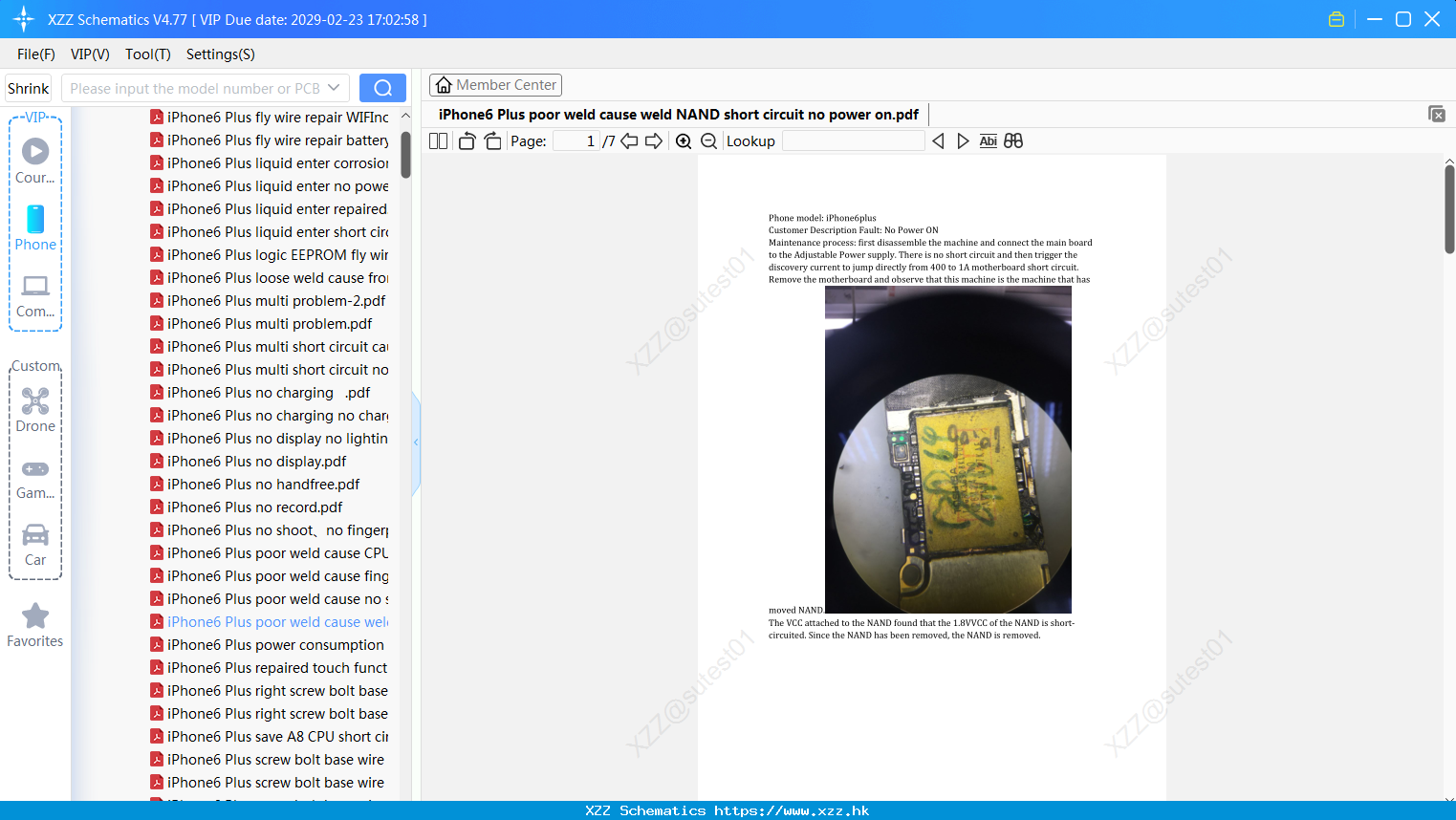Open iPhone6 Plus poor weld cause fingerprint file
This screenshot has width=1456, height=820.
270,576
